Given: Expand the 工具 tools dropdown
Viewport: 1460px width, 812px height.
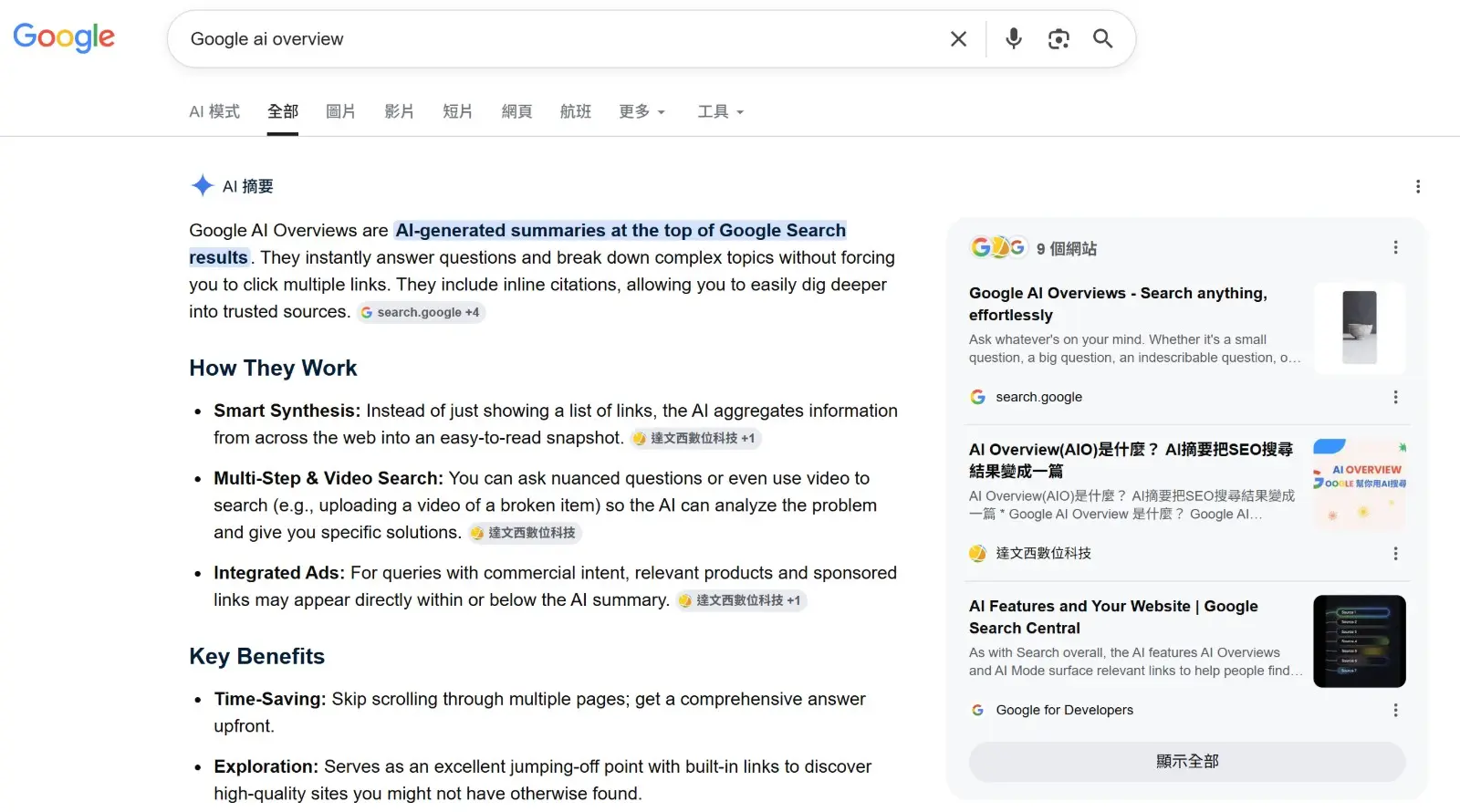Looking at the screenshot, I should (x=721, y=111).
